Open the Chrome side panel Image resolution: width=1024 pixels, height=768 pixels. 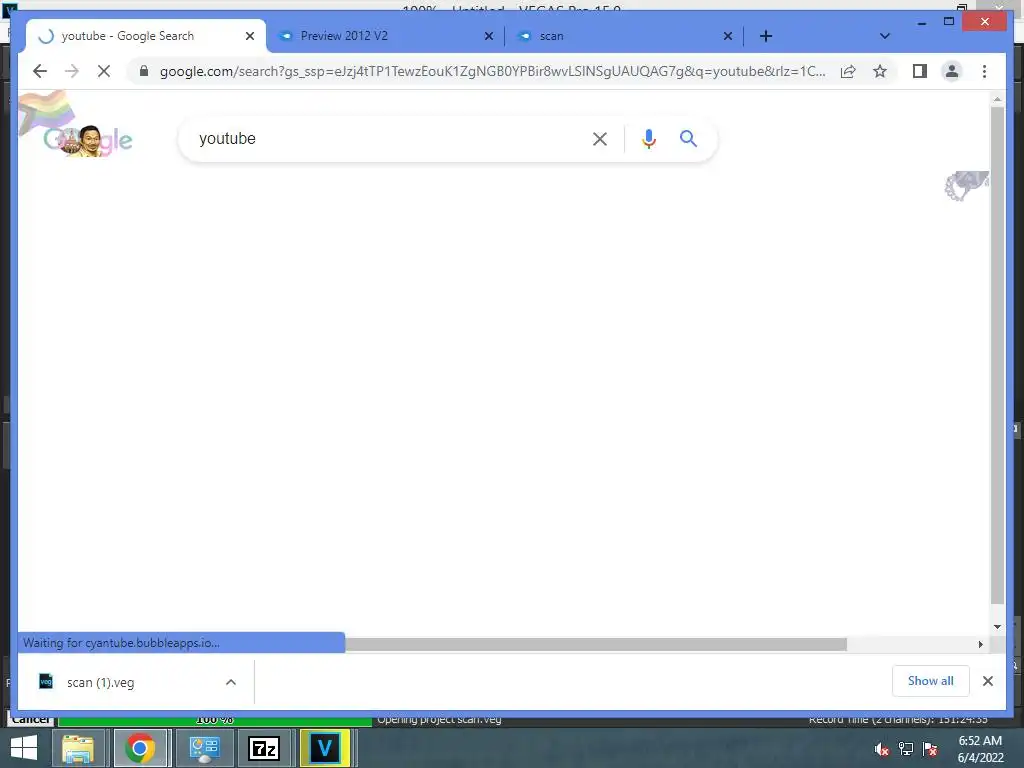tap(920, 71)
